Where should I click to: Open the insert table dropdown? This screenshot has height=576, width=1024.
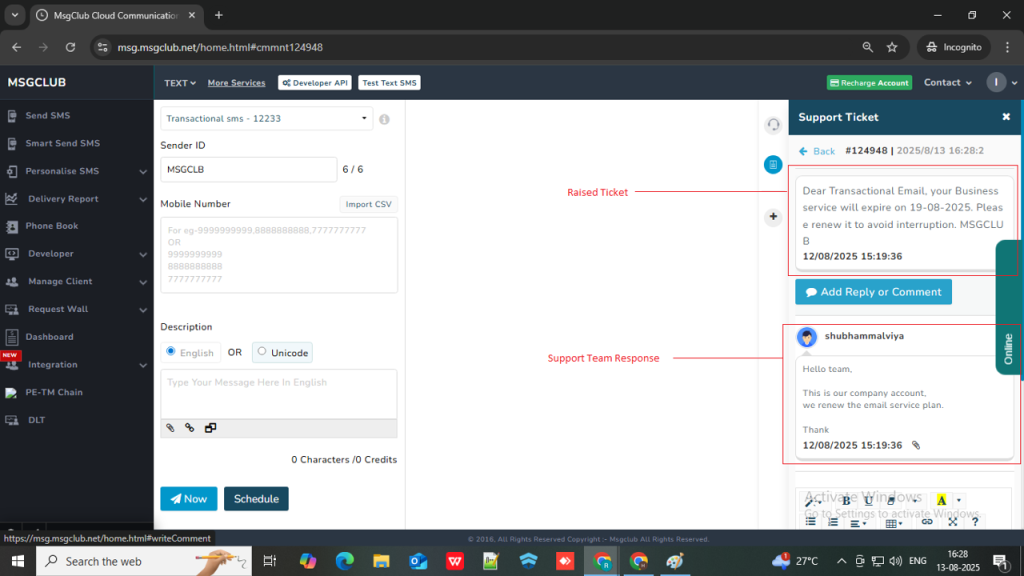pyautogui.click(x=894, y=522)
